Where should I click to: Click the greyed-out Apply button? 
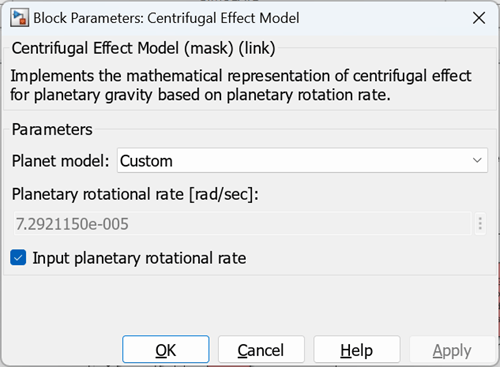coord(452,349)
